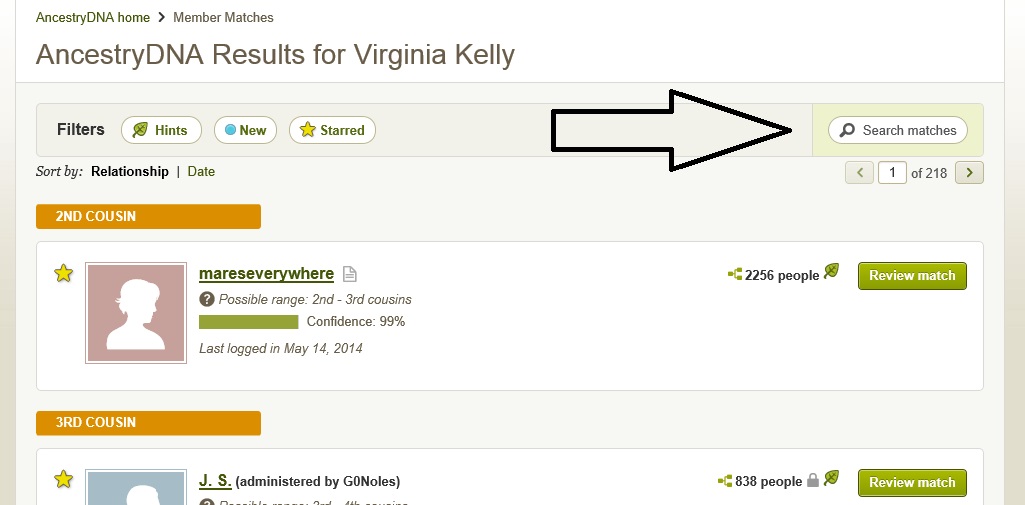Toggle the star next to J. S.
The image size is (1025, 505).
click(x=63, y=480)
